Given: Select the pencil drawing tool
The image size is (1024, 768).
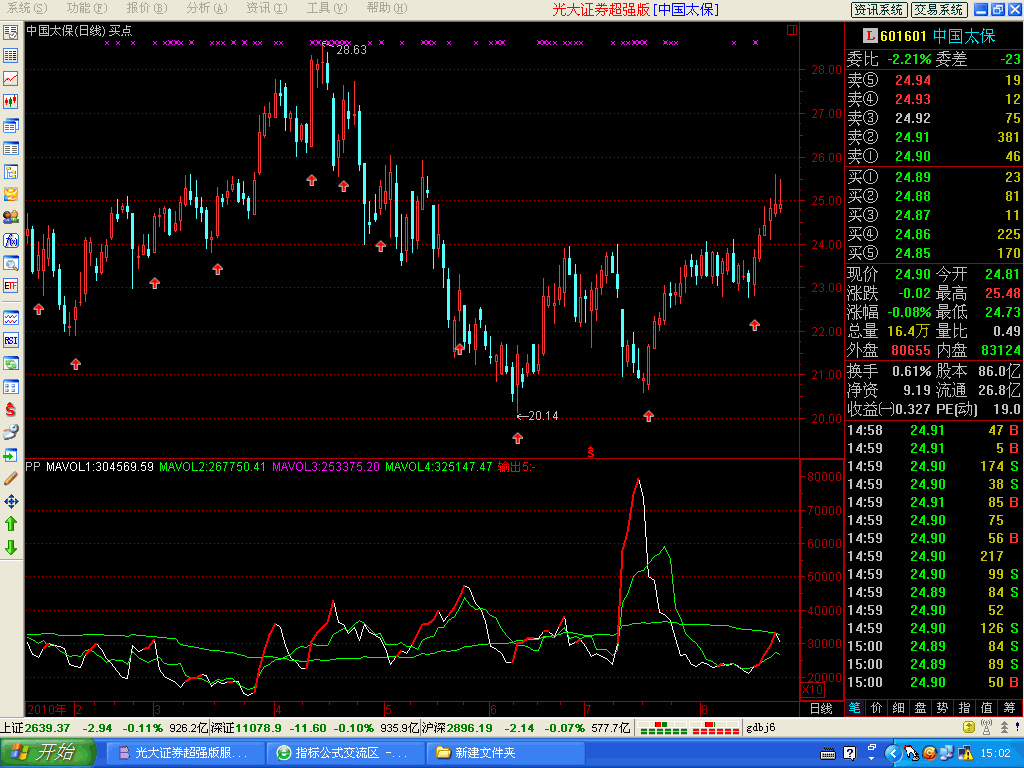Looking at the screenshot, I should coord(11,478).
